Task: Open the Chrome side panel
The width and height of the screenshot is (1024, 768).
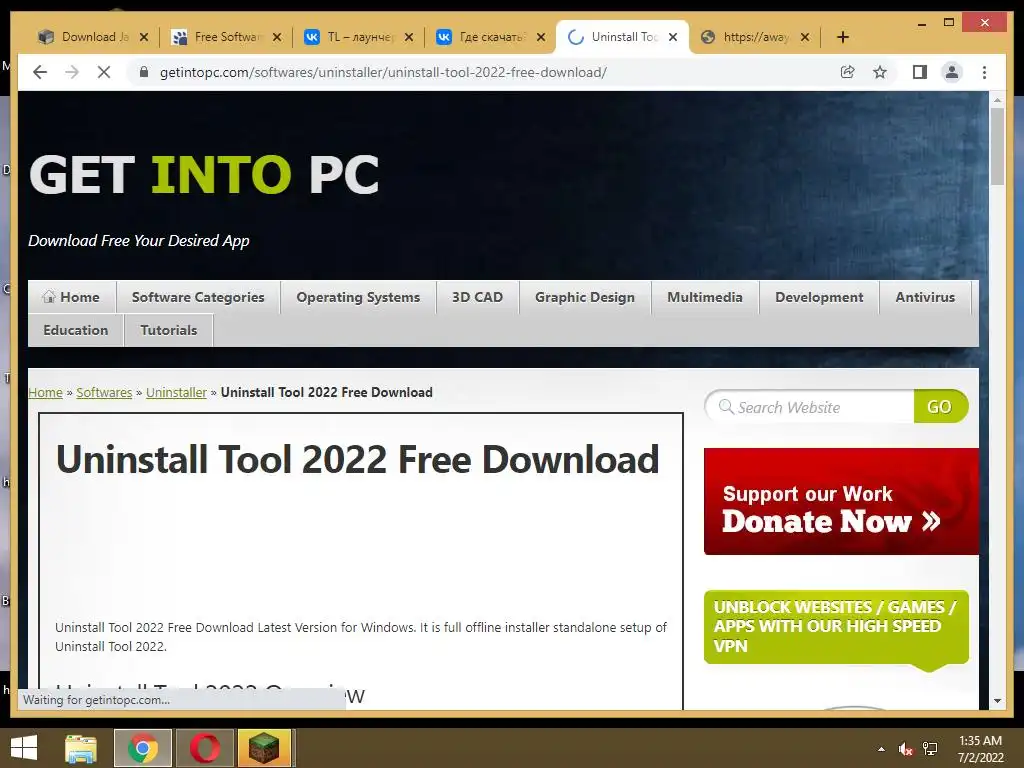Action: [920, 72]
